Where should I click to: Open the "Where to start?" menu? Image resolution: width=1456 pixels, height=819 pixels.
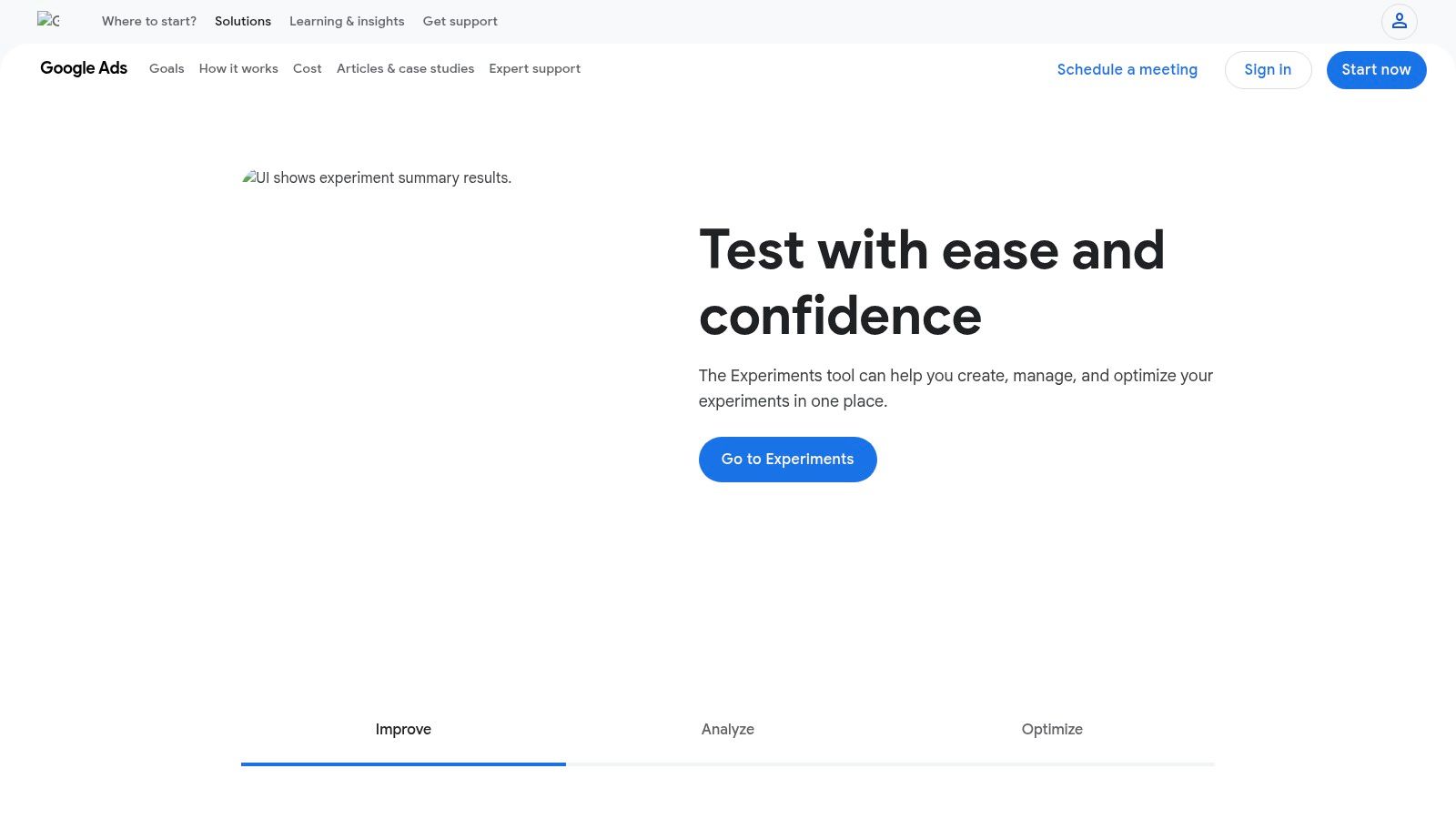click(x=148, y=21)
